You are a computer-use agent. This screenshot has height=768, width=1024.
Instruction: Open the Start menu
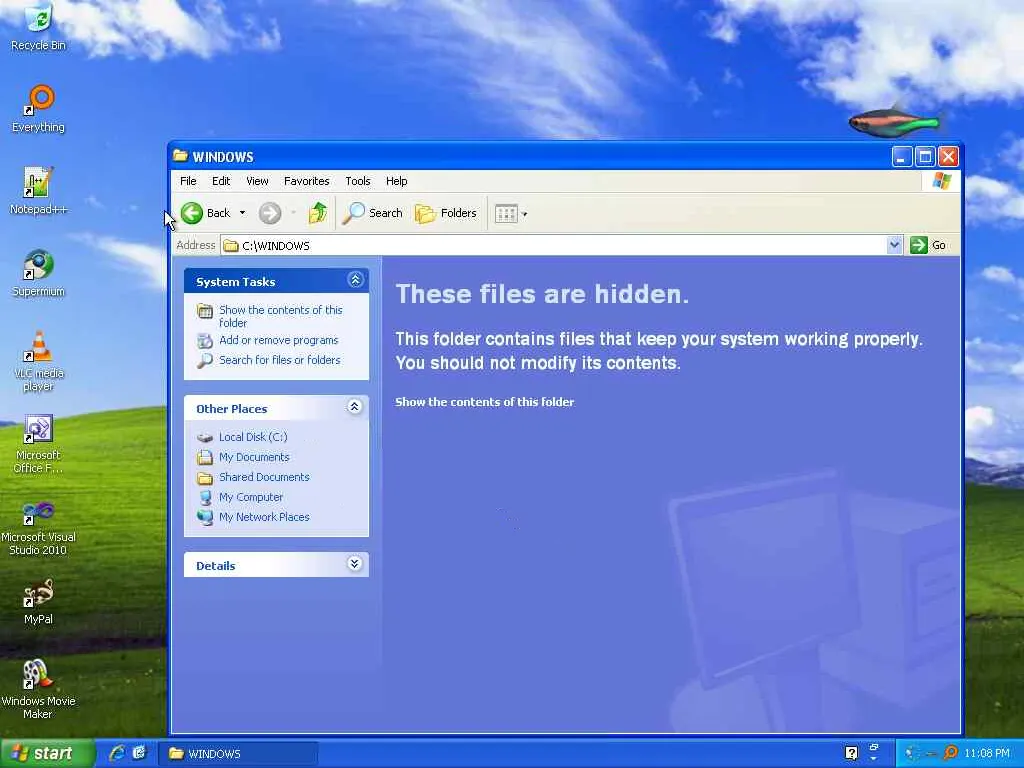coord(47,754)
